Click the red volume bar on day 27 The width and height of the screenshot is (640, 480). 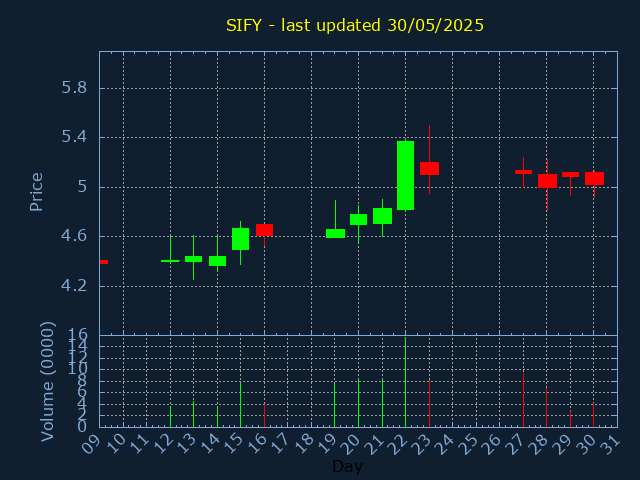[x=523, y=400]
